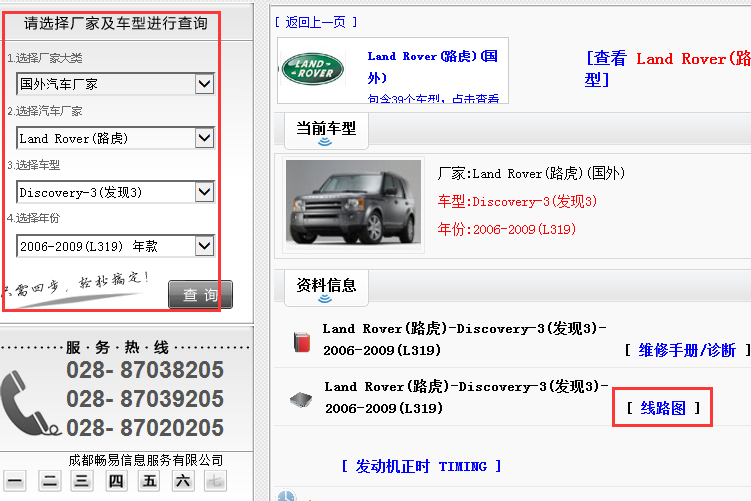Image resolution: width=751 pixels, height=501 pixels.
Task: Click the clock icon at page bottom
Action: coord(286,496)
